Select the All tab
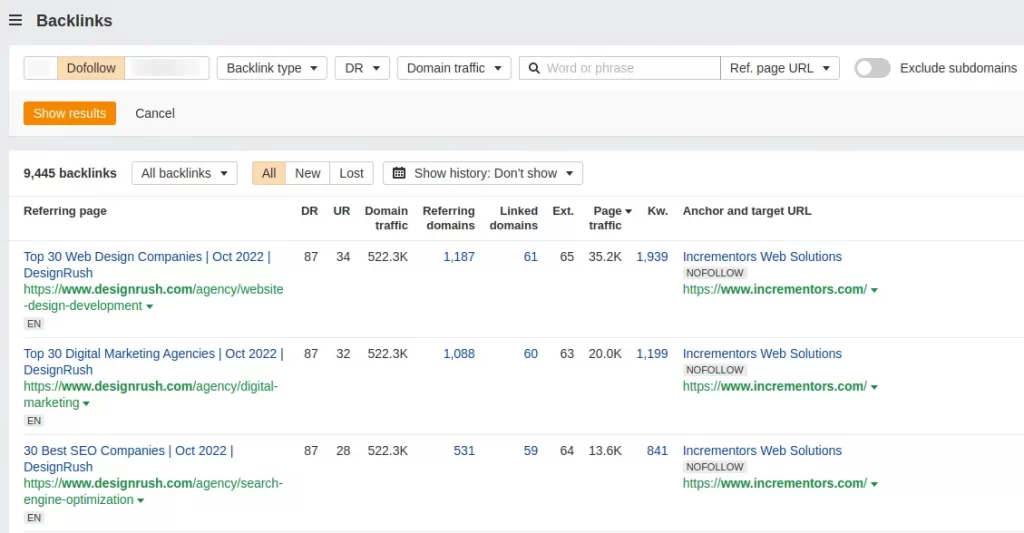The image size is (1024, 533). coord(269,173)
